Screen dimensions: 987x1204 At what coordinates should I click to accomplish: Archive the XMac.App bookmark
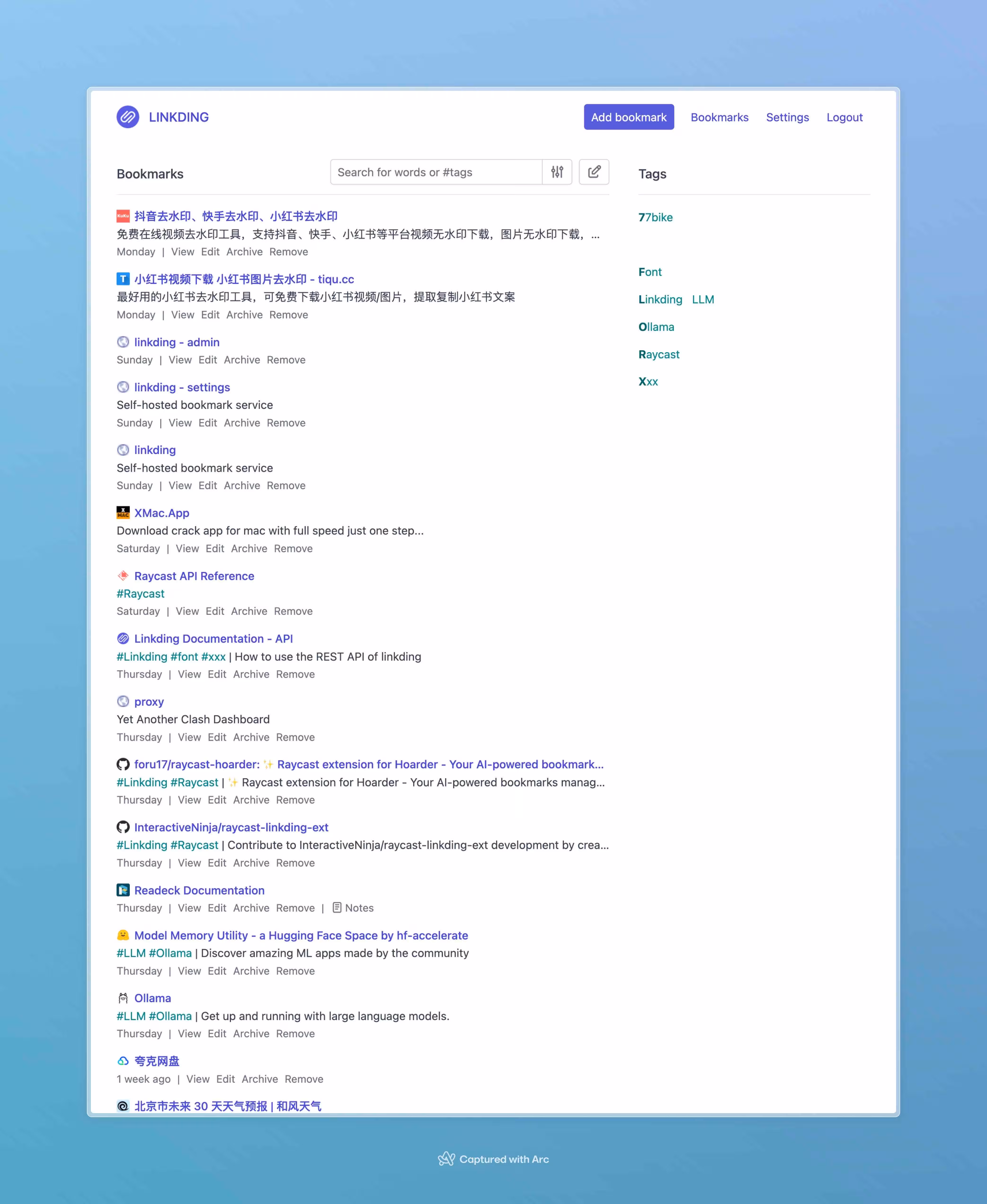click(249, 549)
